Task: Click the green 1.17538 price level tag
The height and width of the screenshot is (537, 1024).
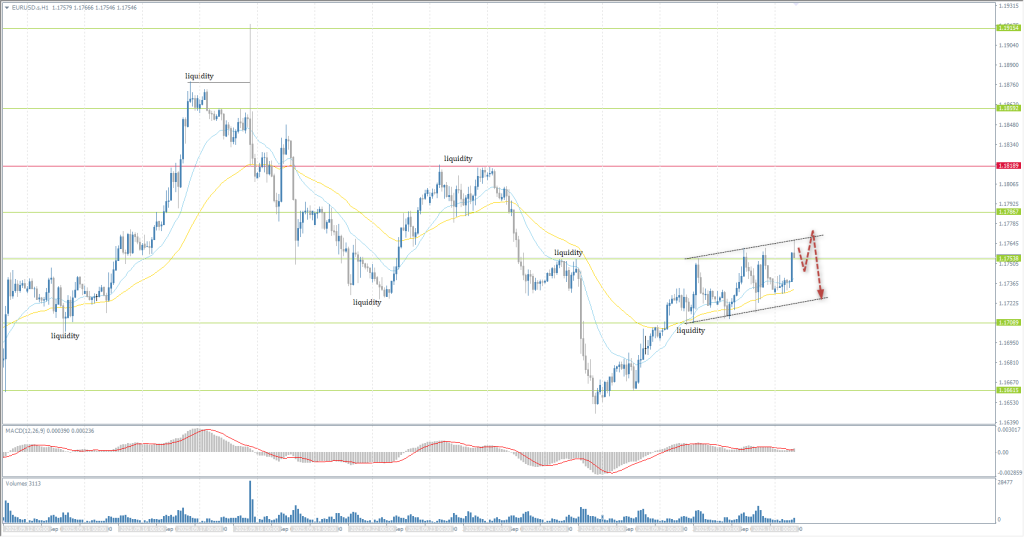Action: [1007, 259]
